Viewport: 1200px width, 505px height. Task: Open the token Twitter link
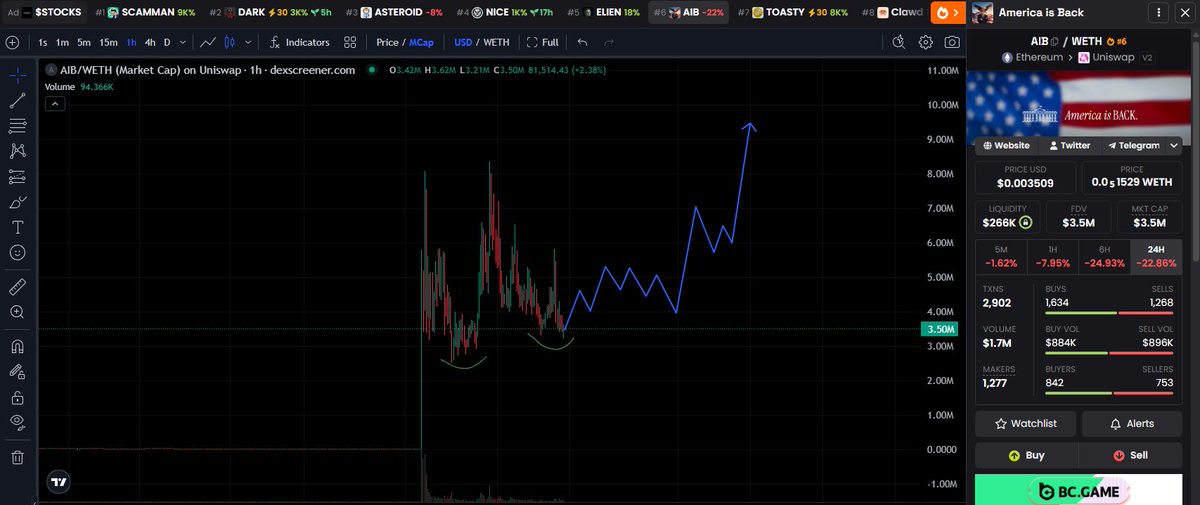pos(1068,145)
